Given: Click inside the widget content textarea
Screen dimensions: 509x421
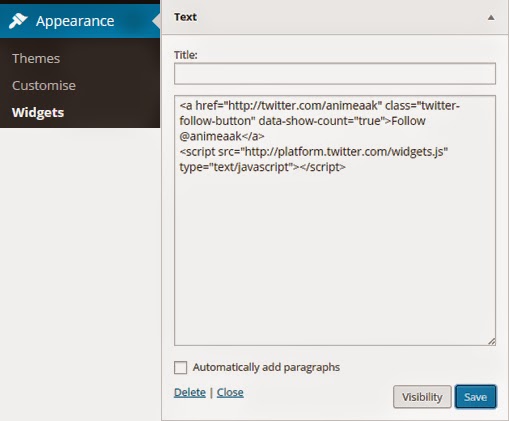Looking at the screenshot, I should pyautogui.click(x=335, y=220).
